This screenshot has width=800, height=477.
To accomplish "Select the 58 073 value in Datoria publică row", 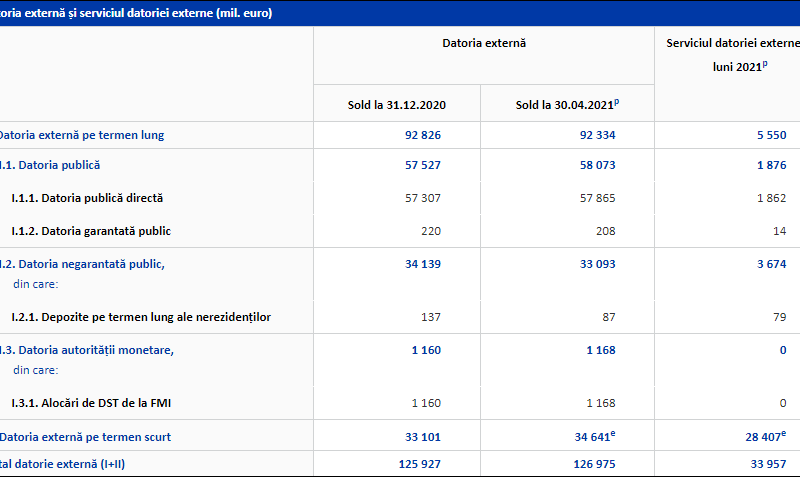I will tap(596, 164).
